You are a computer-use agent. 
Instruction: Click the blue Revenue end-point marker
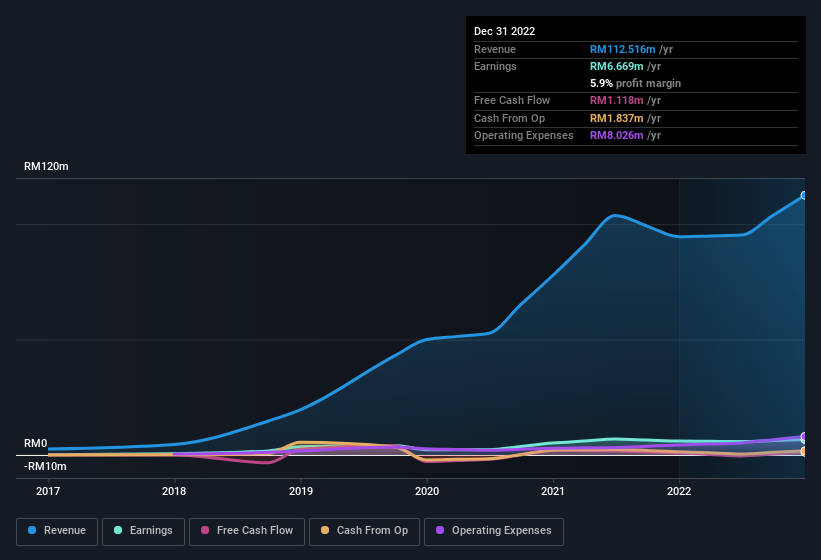804,195
